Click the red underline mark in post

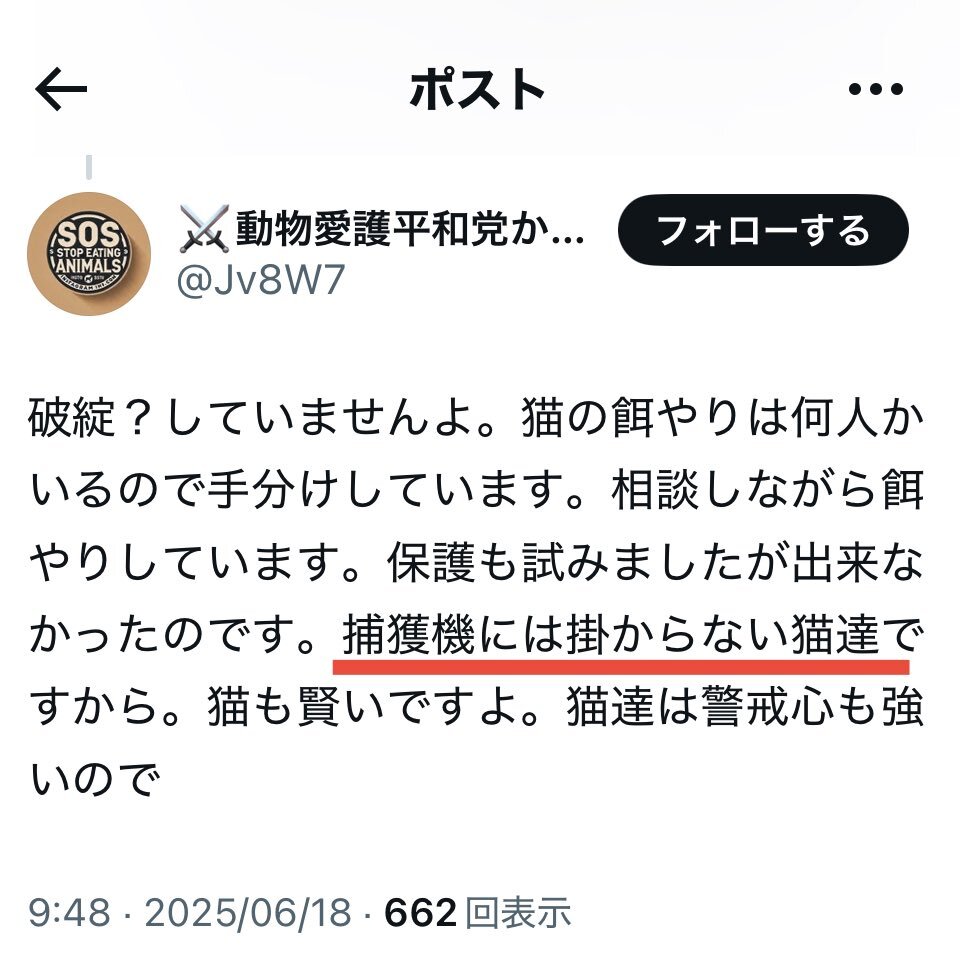pyautogui.click(x=621, y=666)
